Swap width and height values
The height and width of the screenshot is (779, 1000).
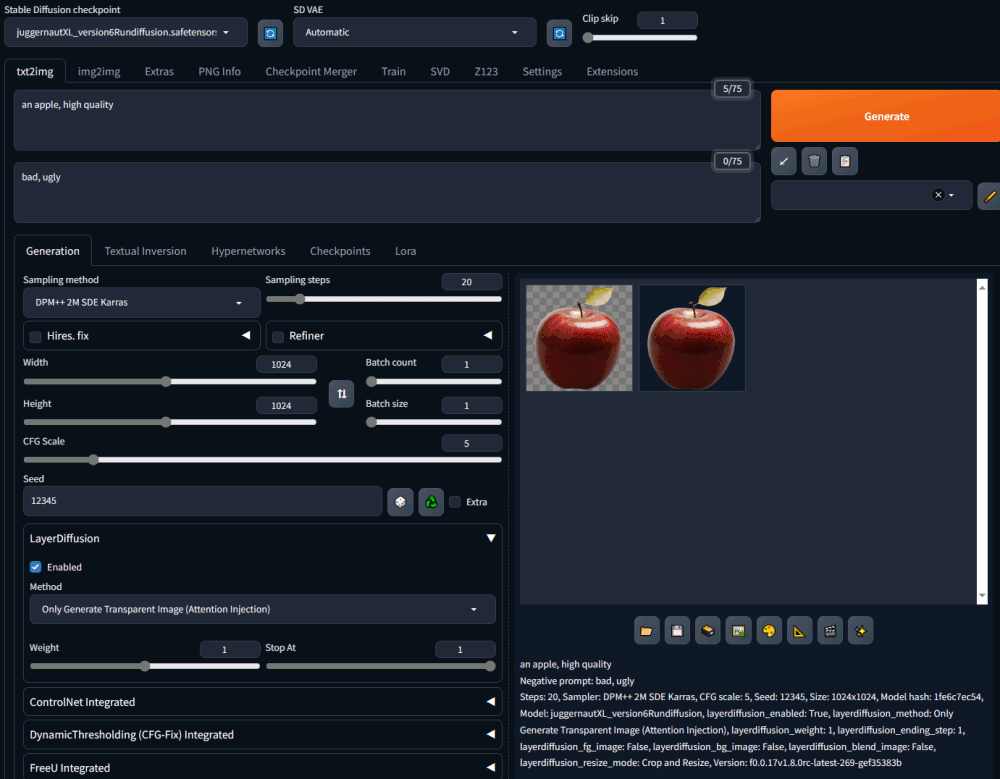pos(341,394)
